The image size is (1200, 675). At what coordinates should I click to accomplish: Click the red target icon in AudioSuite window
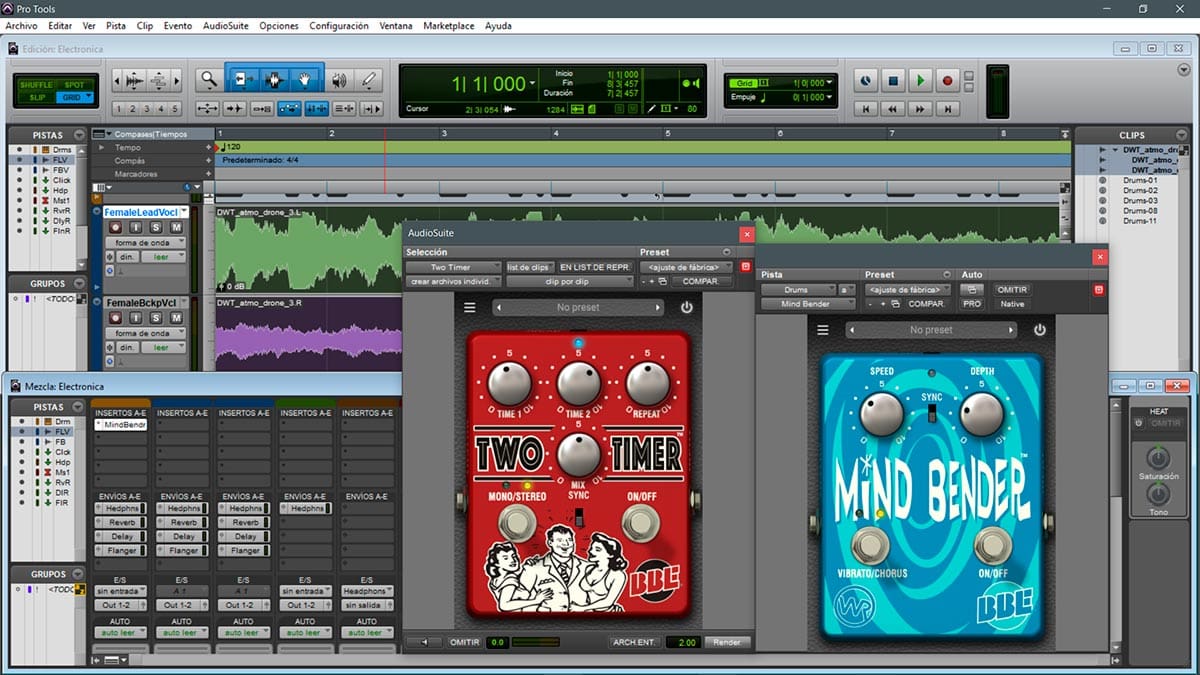coord(744,267)
